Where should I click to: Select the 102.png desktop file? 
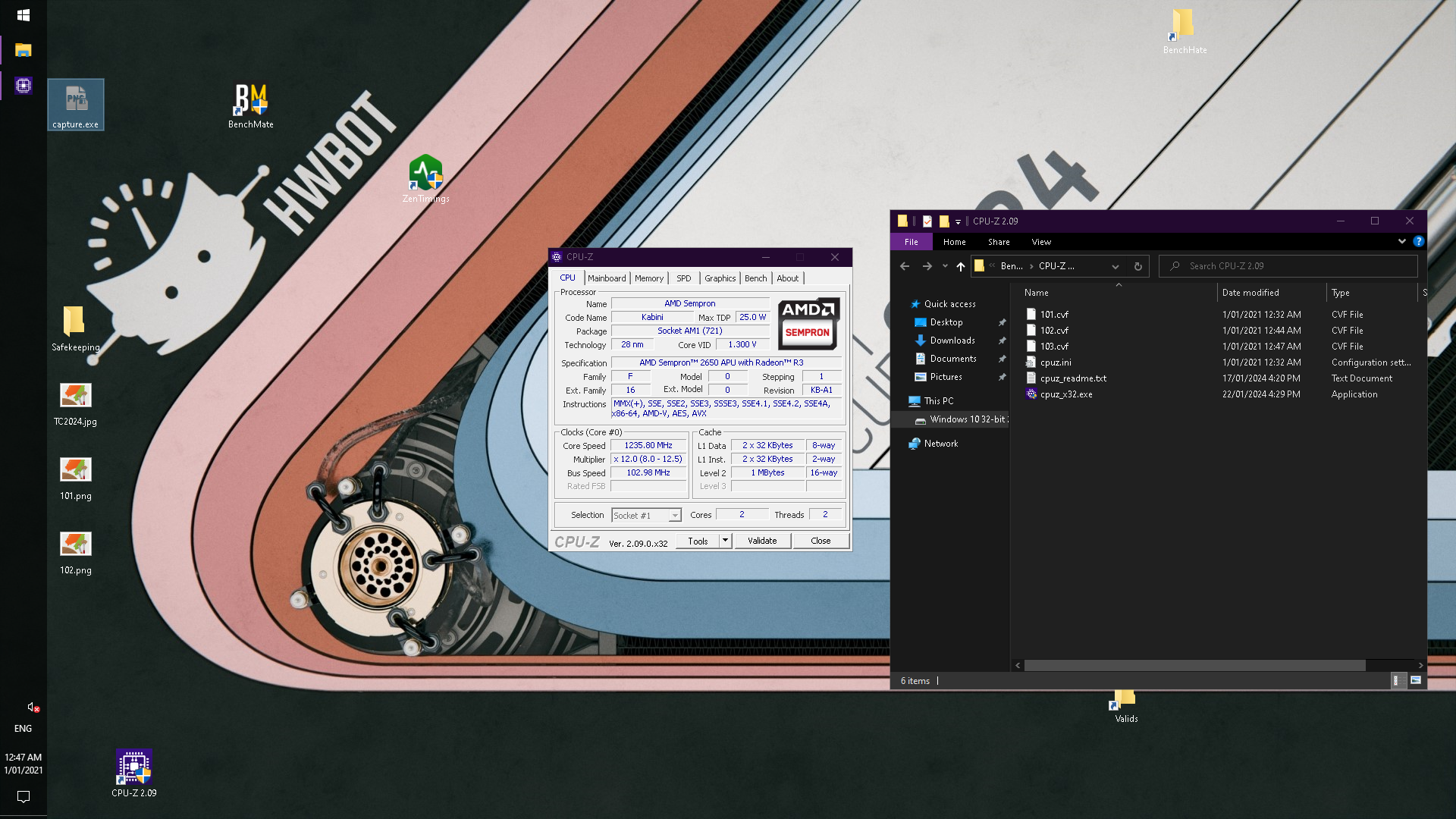point(75,552)
